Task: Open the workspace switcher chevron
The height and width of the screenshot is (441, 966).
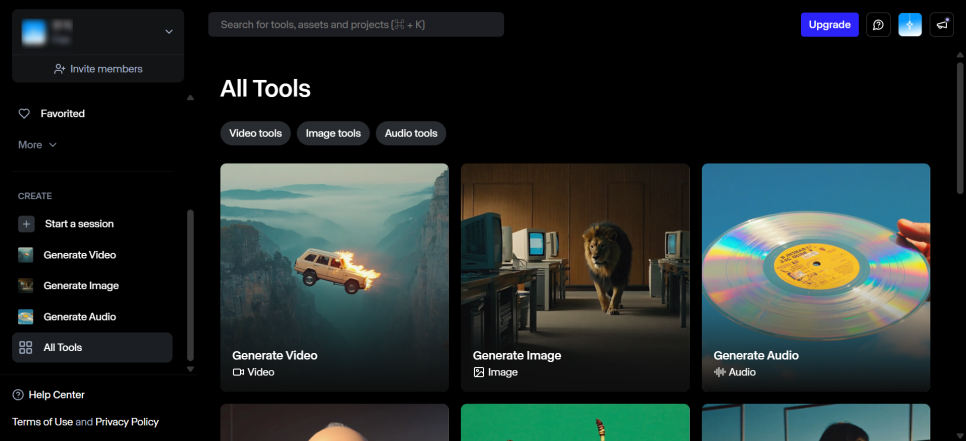Action: click(169, 32)
